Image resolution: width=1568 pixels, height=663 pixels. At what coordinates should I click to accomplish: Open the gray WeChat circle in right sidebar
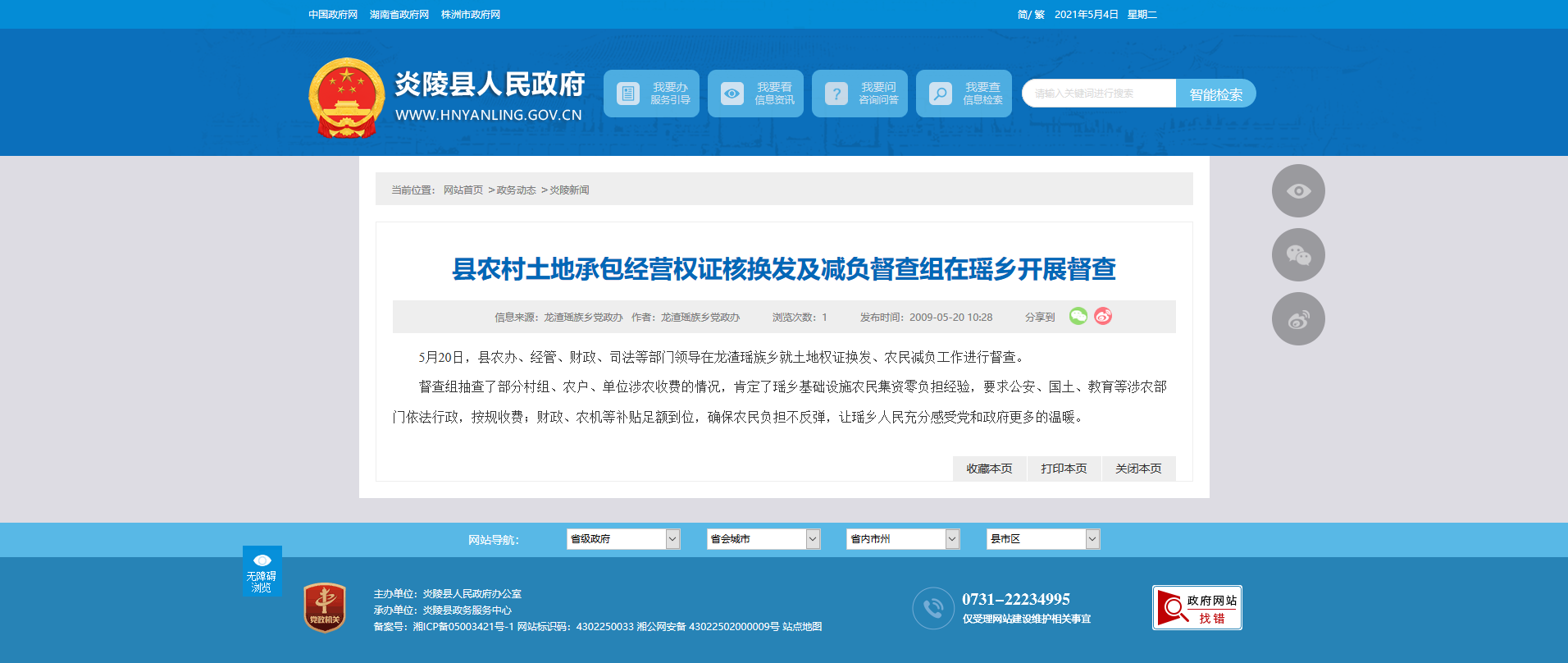tap(1298, 255)
